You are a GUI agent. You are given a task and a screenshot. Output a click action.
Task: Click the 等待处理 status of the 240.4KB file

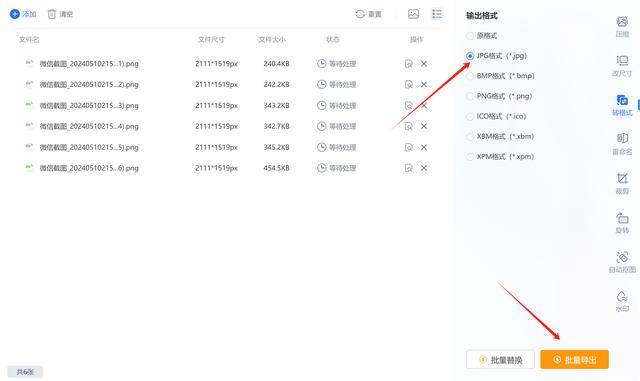pos(337,64)
